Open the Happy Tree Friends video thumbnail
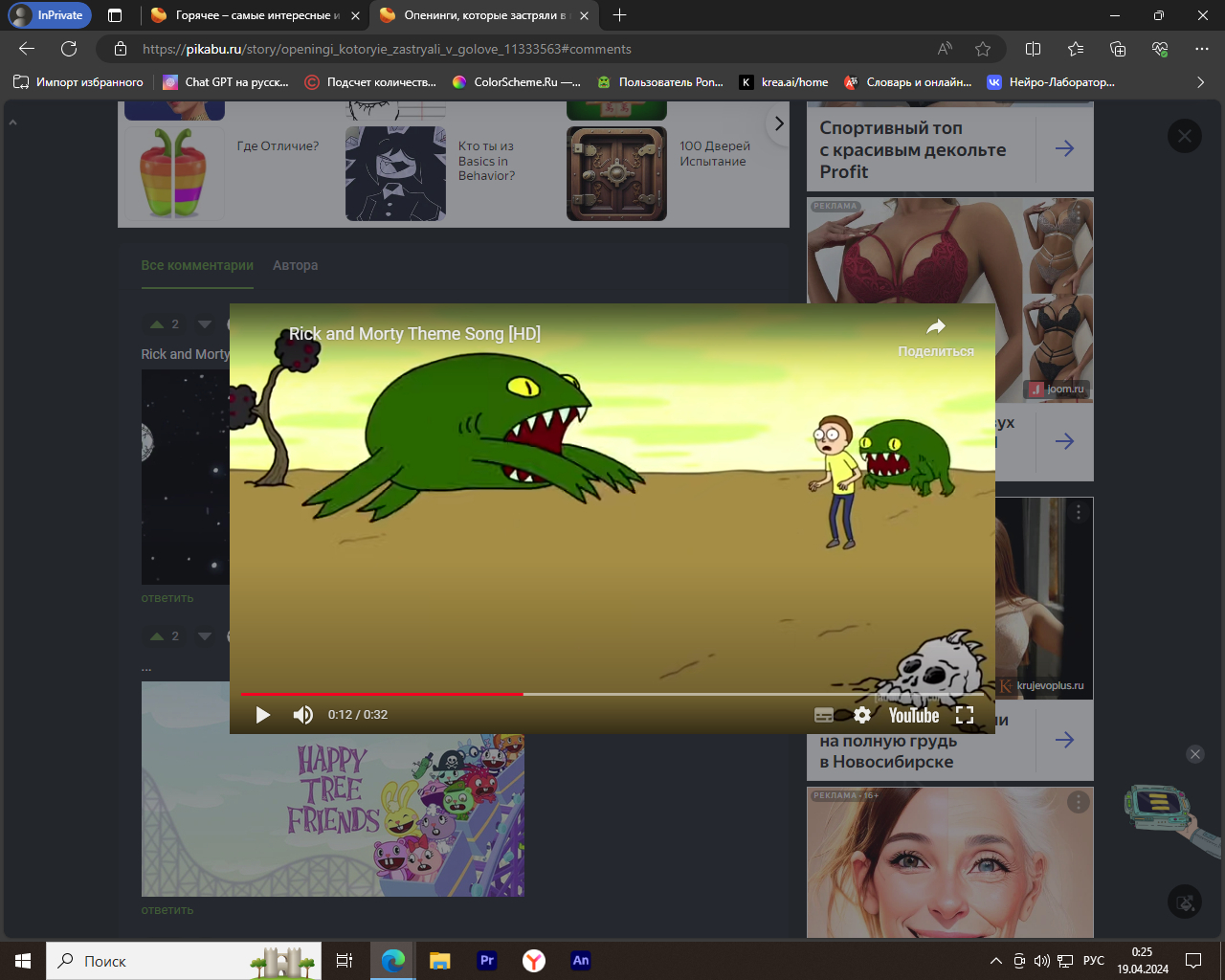The height and width of the screenshot is (980, 1225). coord(333,815)
